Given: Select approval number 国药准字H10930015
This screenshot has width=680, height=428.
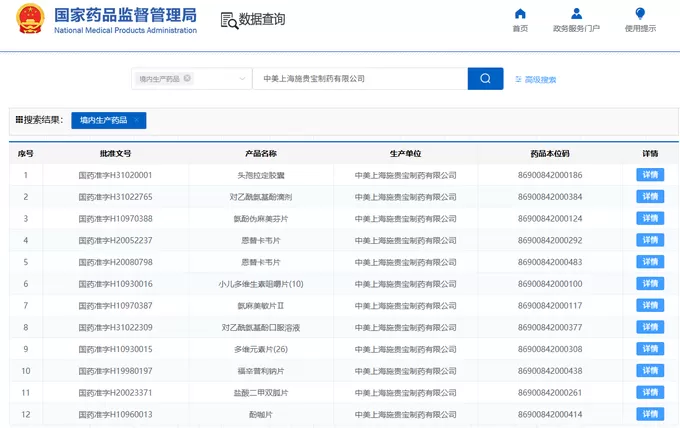Looking at the screenshot, I should pos(115,349).
